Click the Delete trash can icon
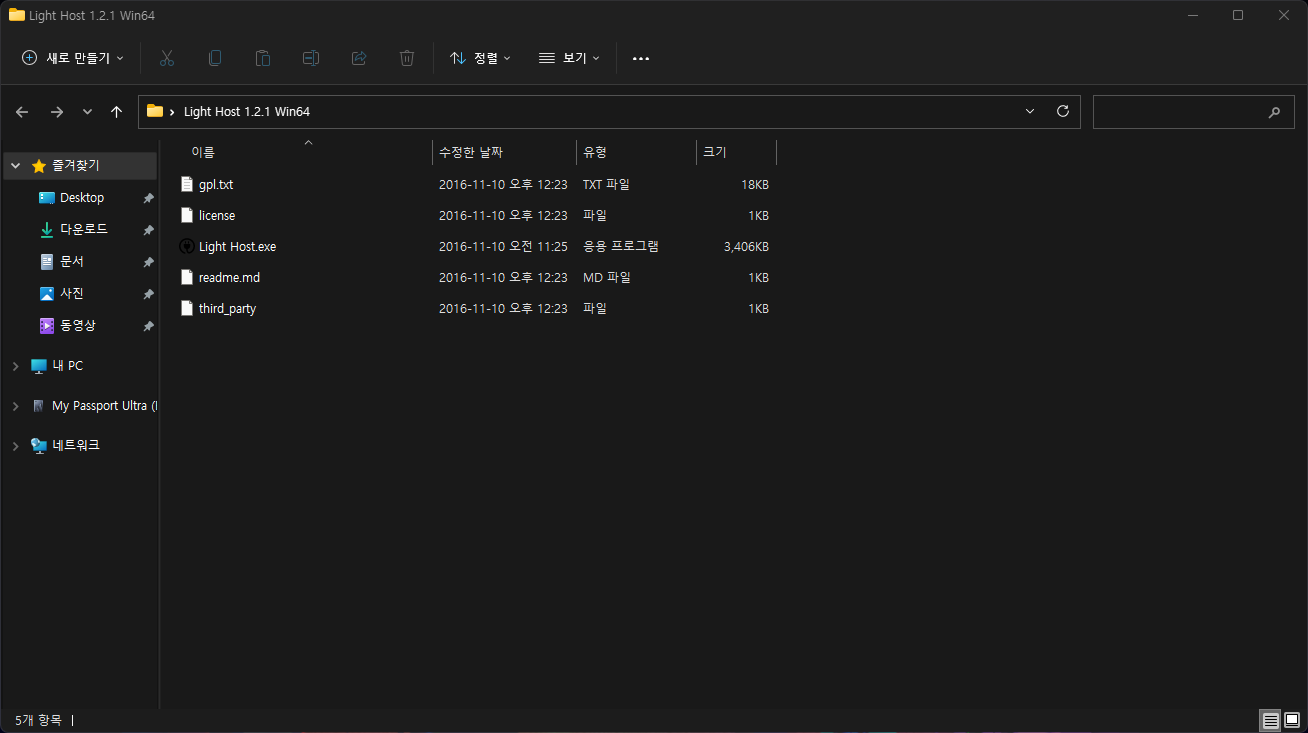Viewport: 1308px width, 733px height. coord(407,58)
